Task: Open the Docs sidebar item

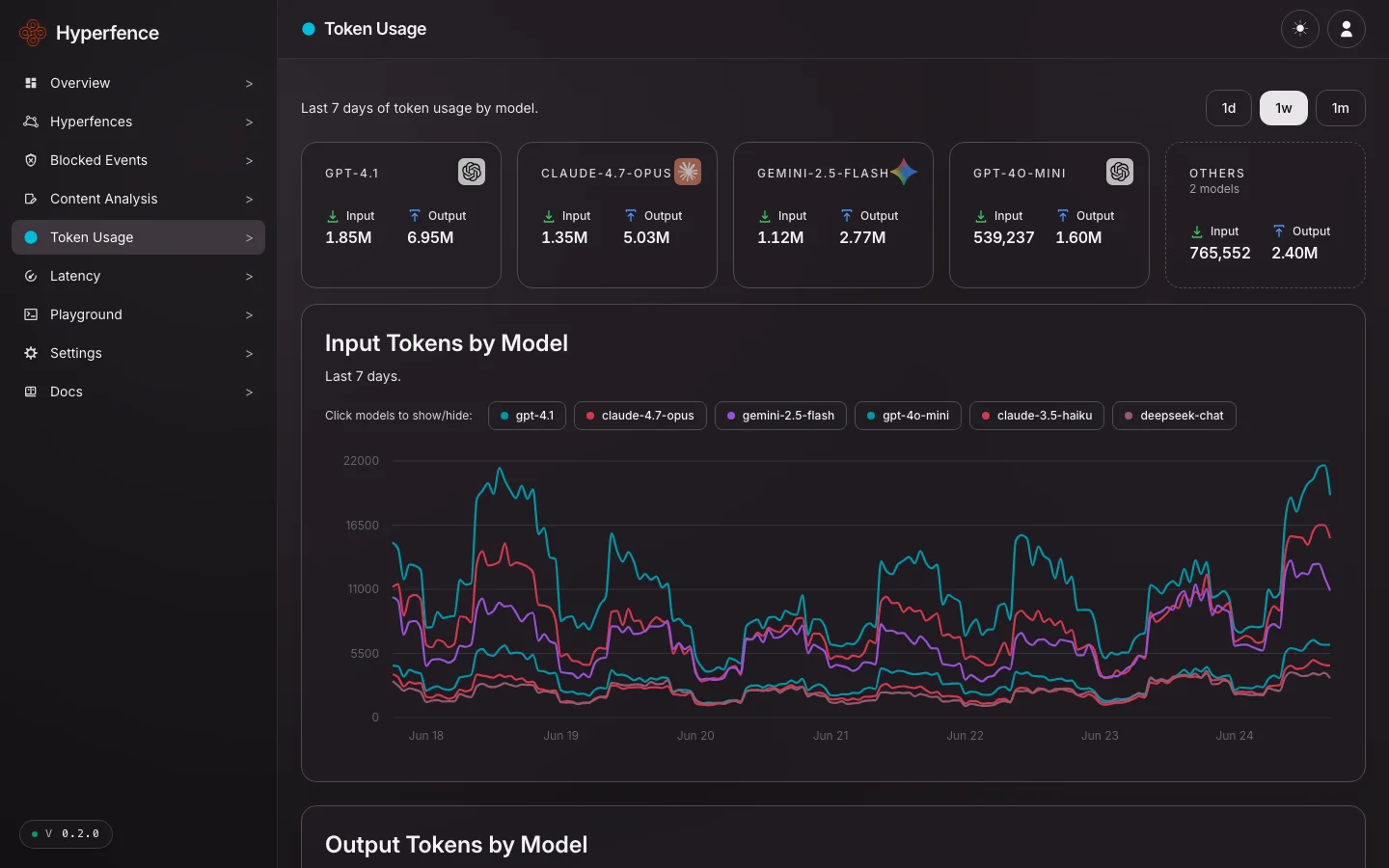Action: pyautogui.click(x=138, y=392)
